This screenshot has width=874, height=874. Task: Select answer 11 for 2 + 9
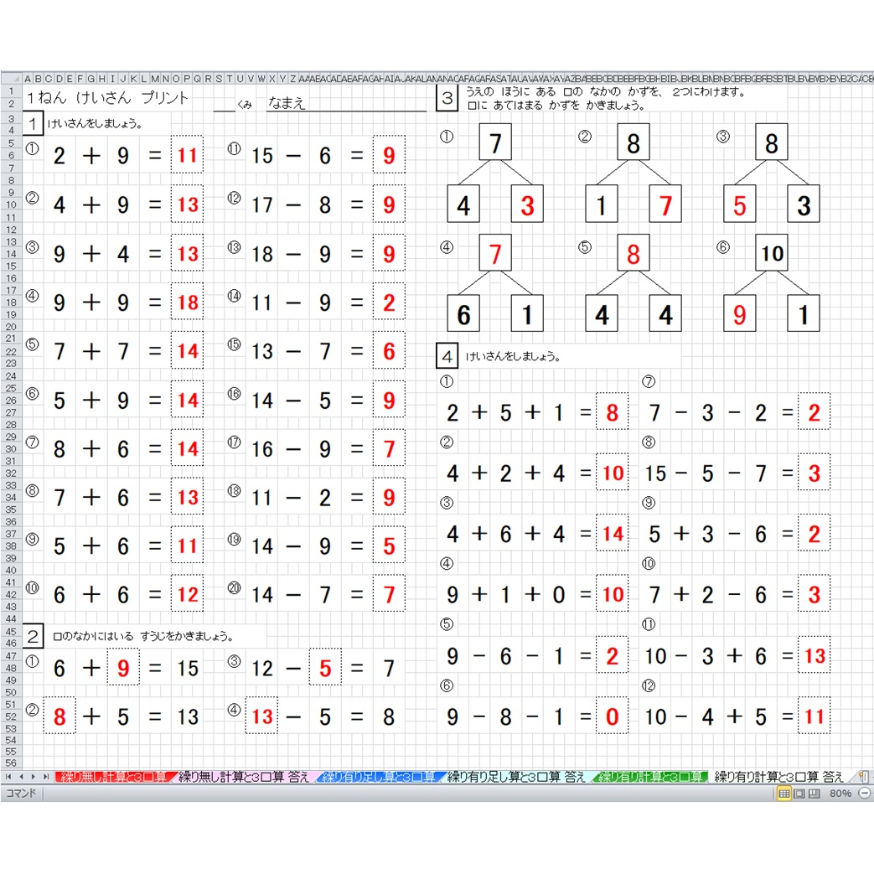[x=187, y=155]
